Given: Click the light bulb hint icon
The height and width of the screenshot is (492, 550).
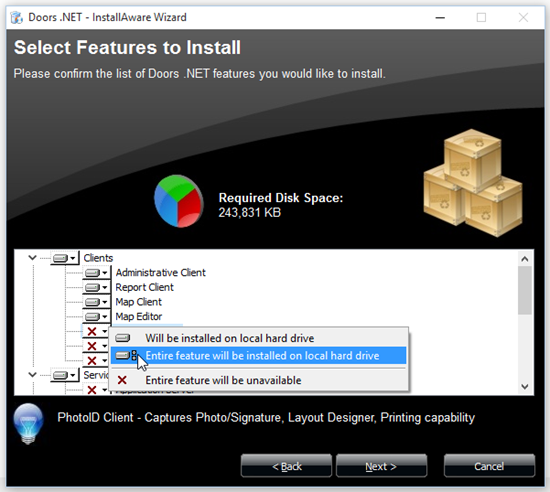Looking at the screenshot, I should (x=28, y=424).
